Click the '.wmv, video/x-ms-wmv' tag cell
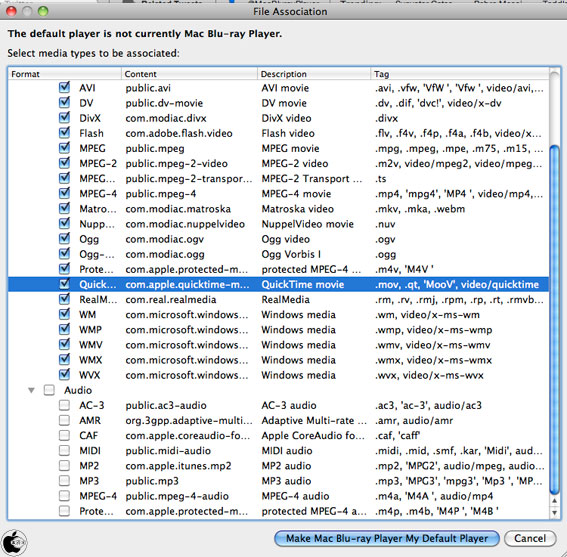The image size is (567, 557). [432, 345]
